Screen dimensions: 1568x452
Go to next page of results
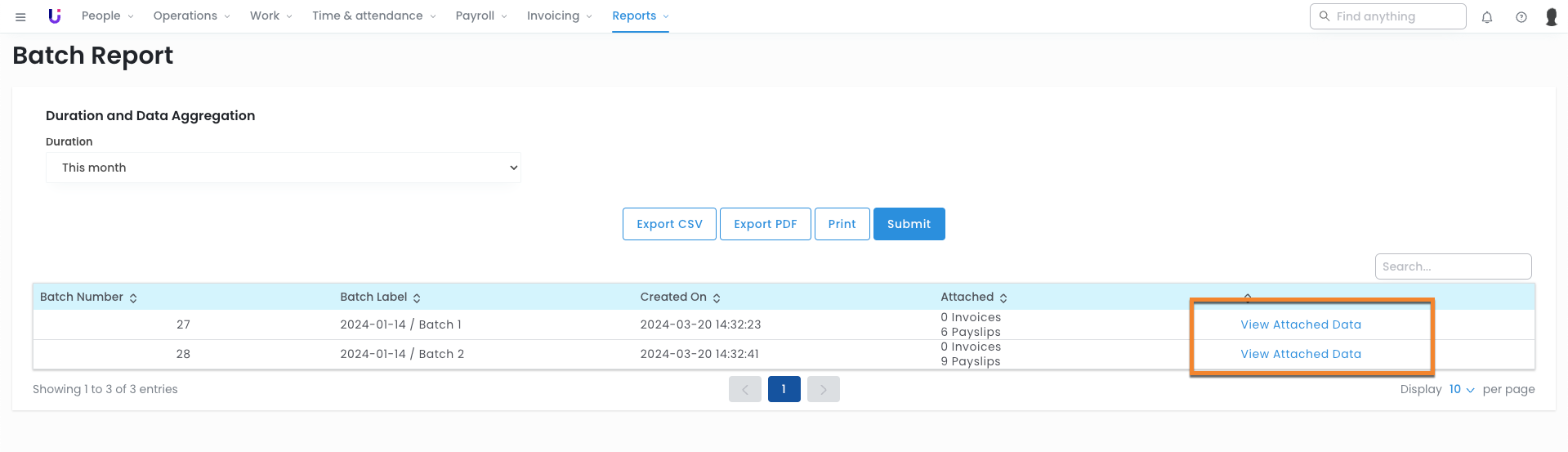pyautogui.click(x=823, y=390)
